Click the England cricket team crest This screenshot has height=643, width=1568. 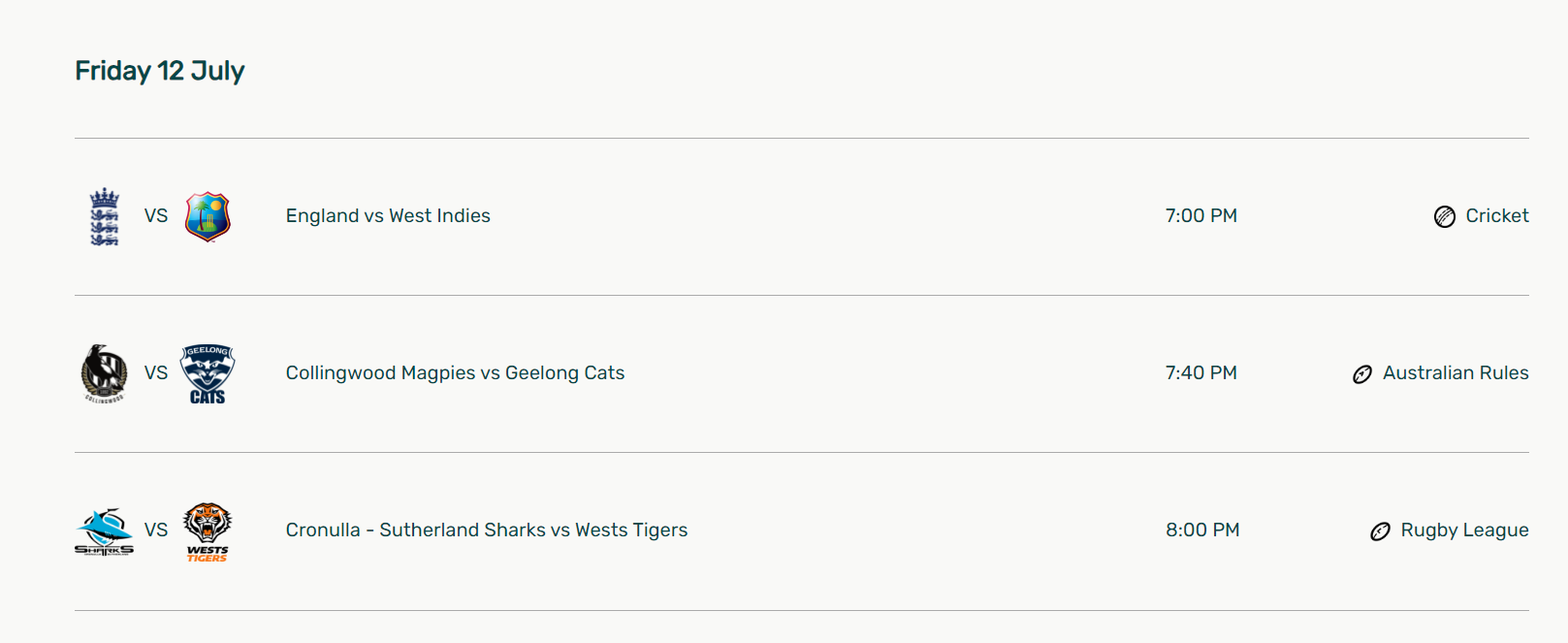coord(105,216)
